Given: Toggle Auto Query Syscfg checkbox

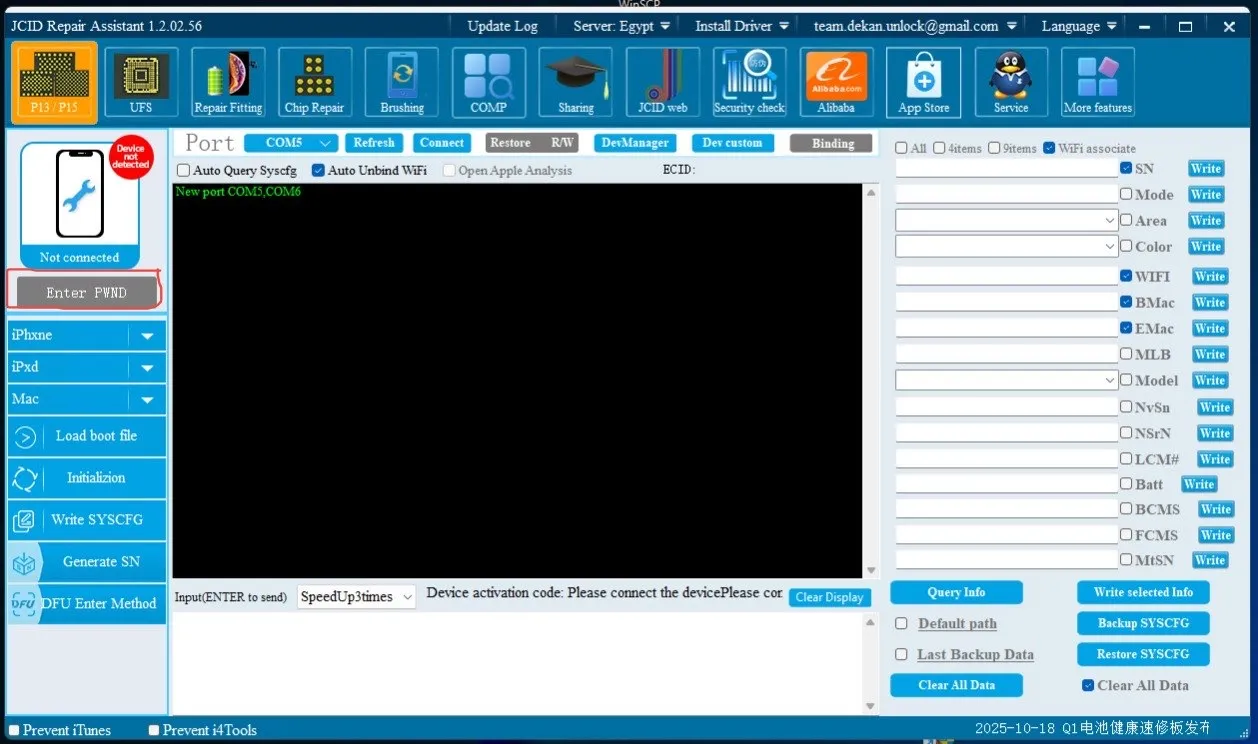Looking at the screenshot, I should [183, 171].
